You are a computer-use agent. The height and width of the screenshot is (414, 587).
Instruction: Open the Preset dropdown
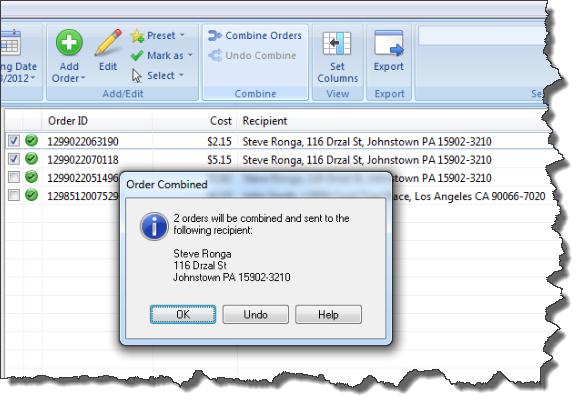point(158,36)
